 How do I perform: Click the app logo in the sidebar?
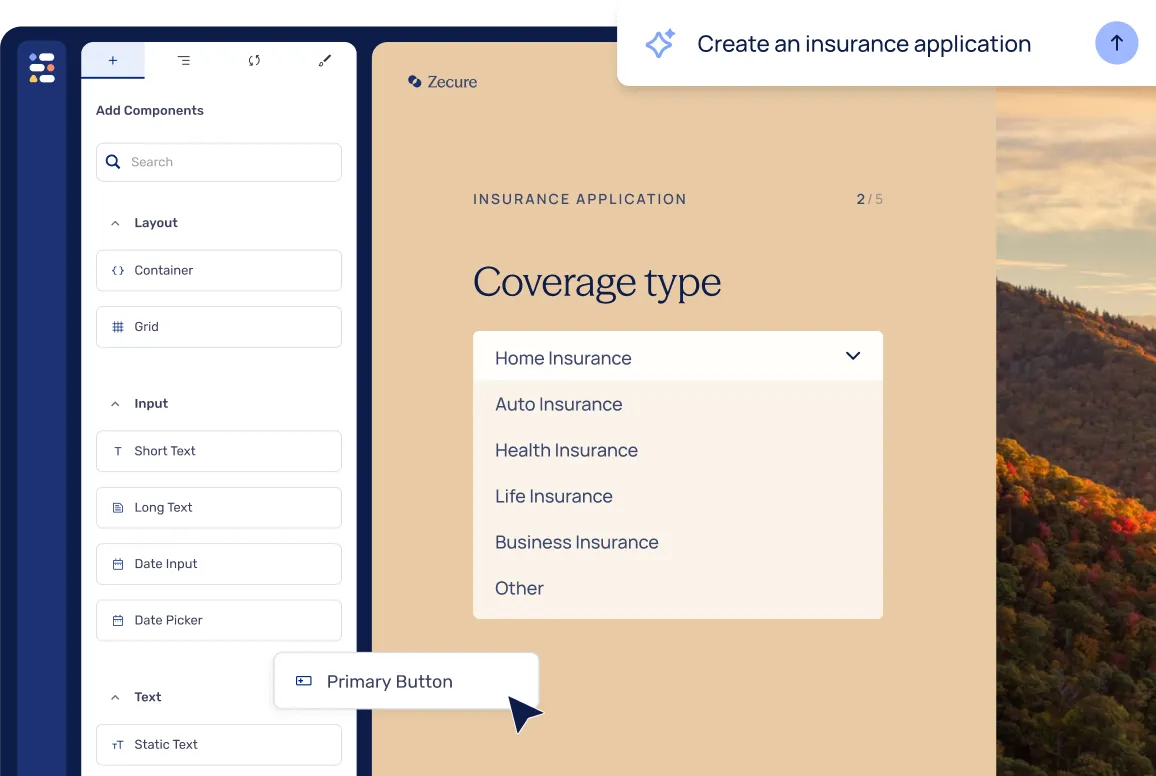pos(42,68)
